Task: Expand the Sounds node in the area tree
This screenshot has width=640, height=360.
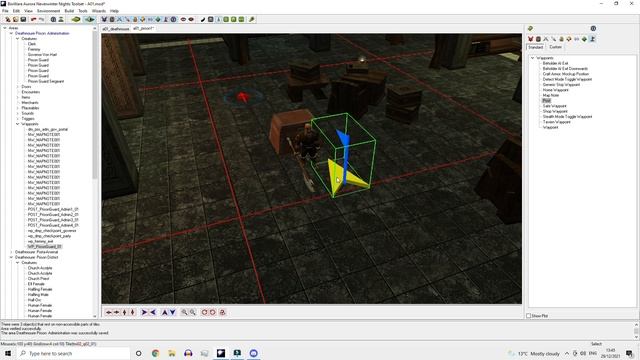Action: point(18,113)
